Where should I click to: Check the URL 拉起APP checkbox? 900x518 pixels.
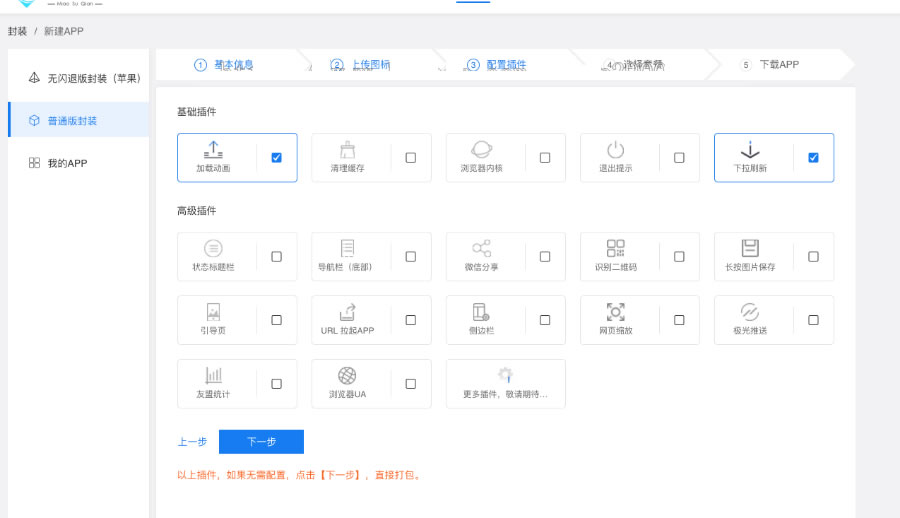(410, 320)
